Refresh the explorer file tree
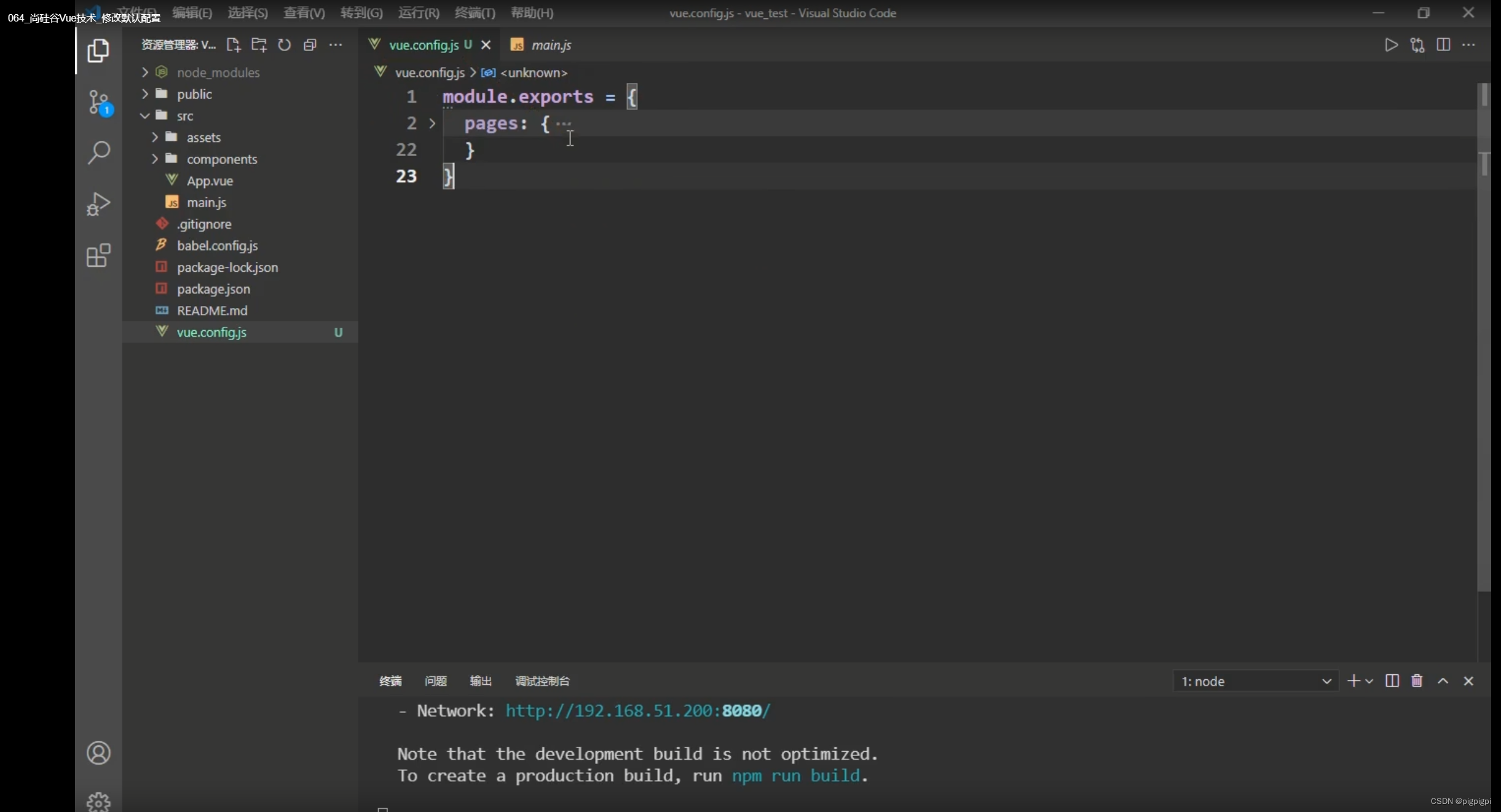Screen dimensions: 1501x812 pos(284,45)
